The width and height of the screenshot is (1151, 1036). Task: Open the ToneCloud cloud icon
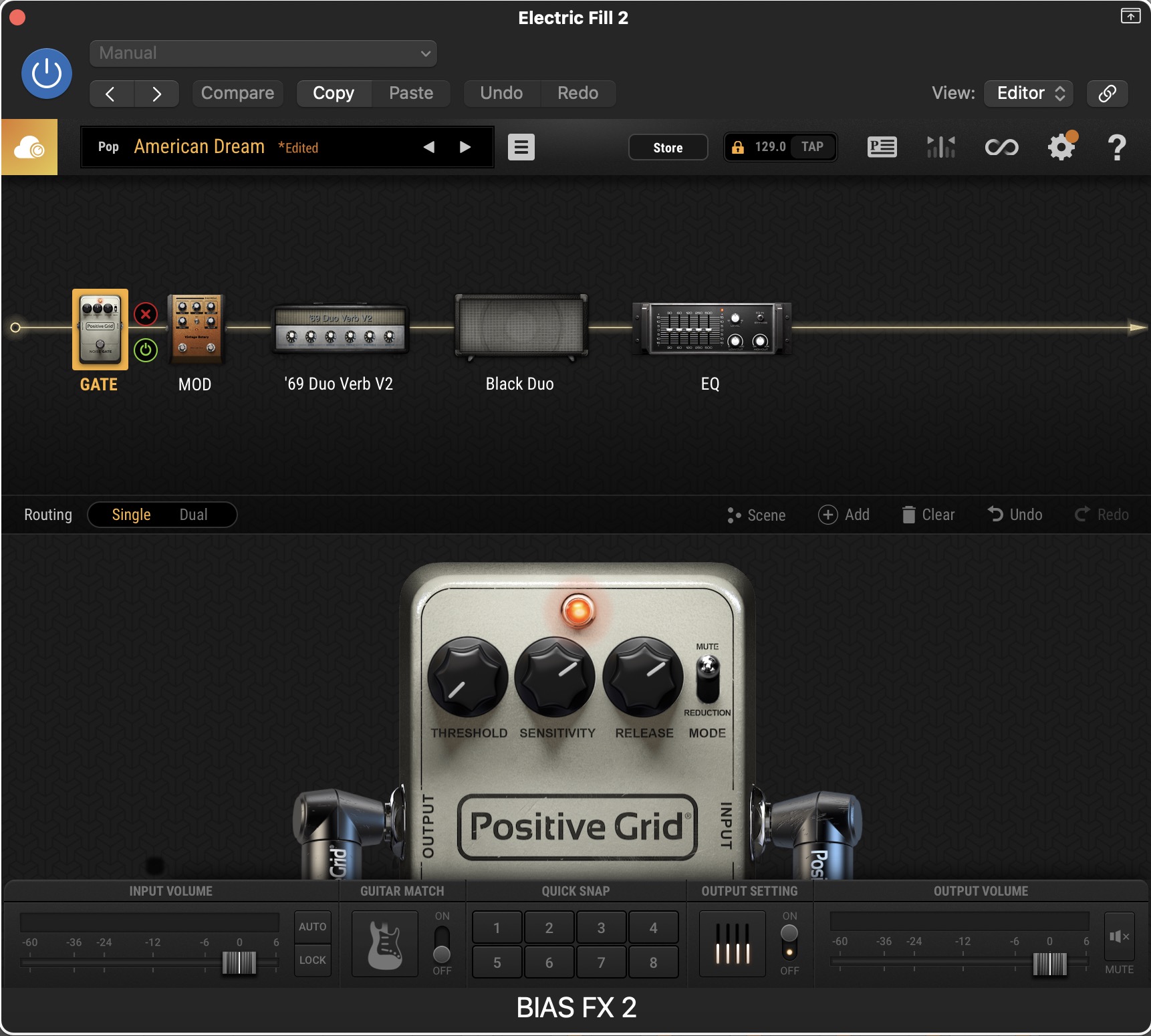tap(29, 147)
